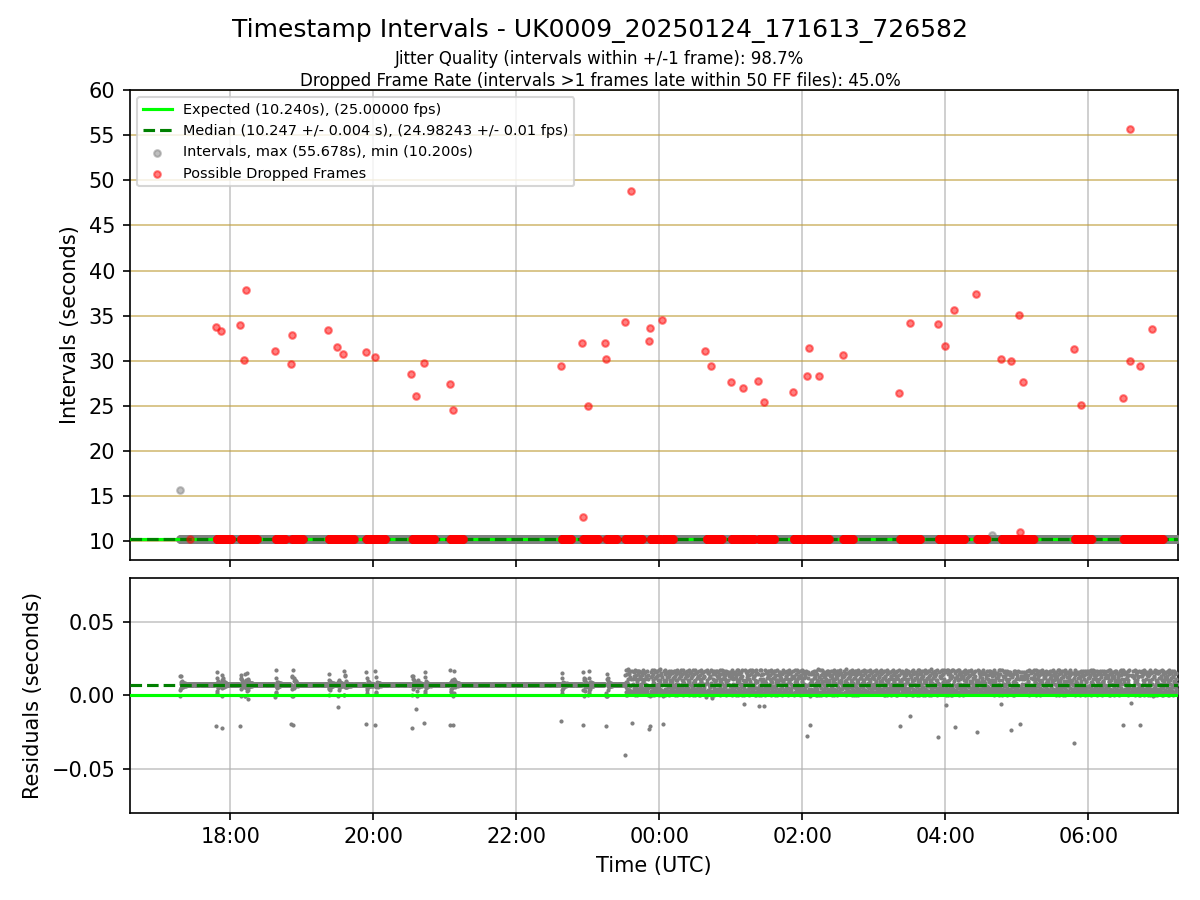This screenshot has width=1200, height=900.
Task: Click the red dropped-frame point near 49 seconds
Action: [631, 191]
